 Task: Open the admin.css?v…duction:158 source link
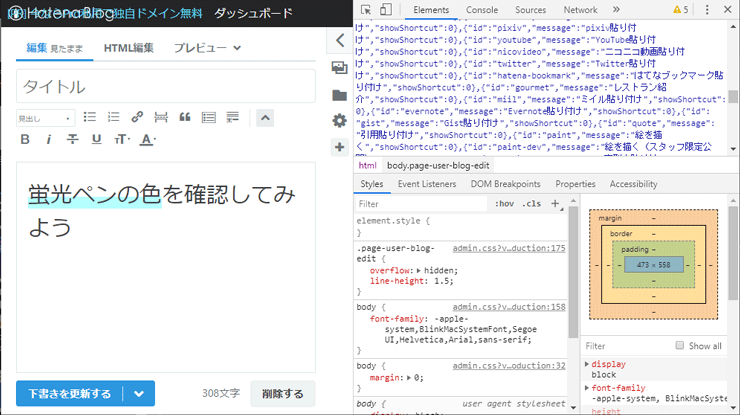[509, 307]
